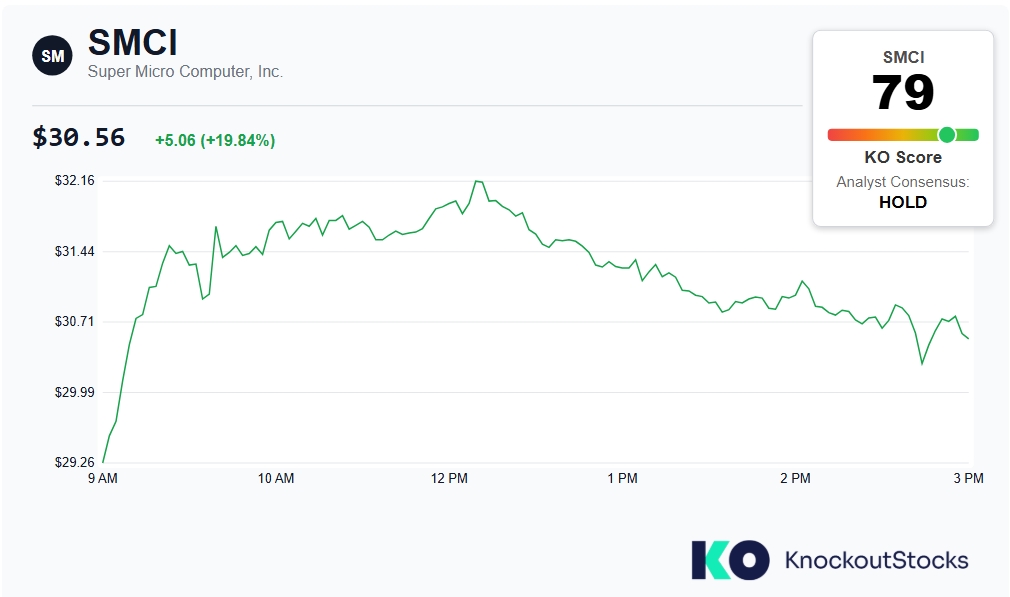This screenshot has height=597, width=1010.
Task: Click the 3 PM time axis label
Action: 969,479
